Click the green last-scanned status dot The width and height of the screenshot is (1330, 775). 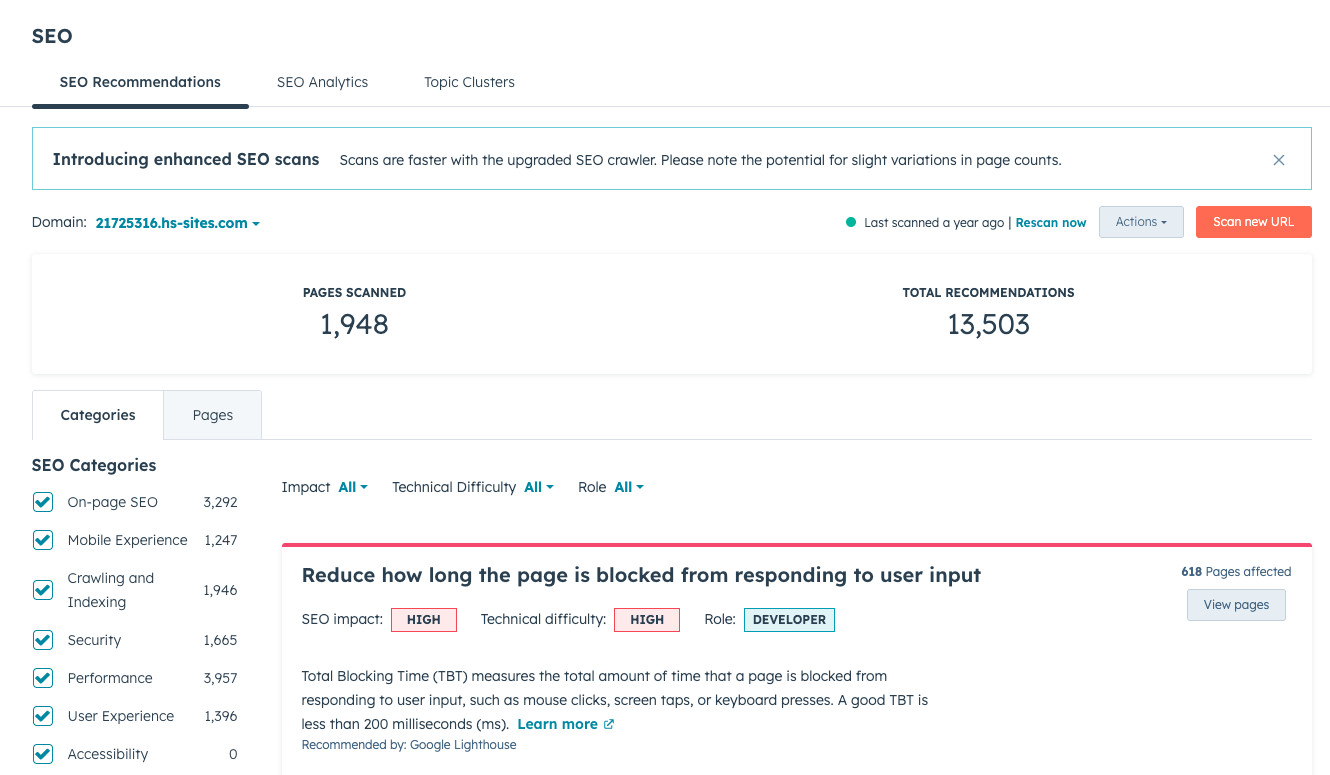coord(851,222)
